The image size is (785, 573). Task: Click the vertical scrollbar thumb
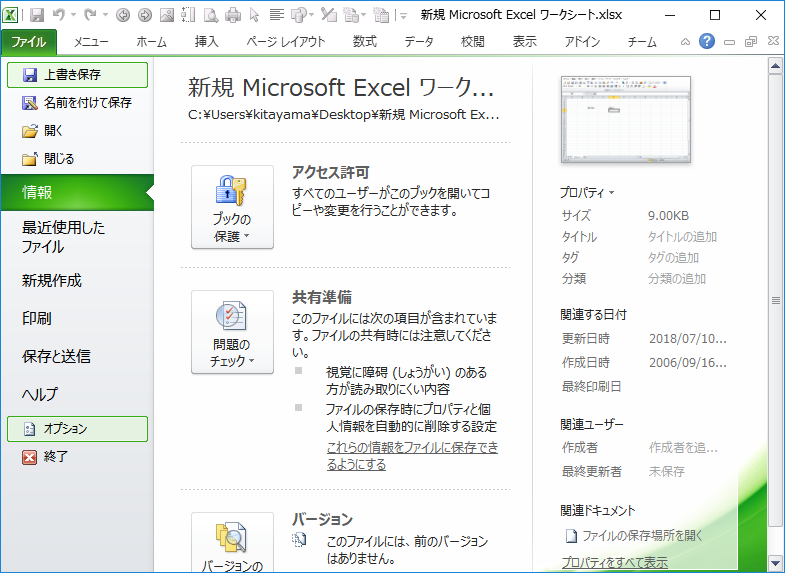pos(775,300)
